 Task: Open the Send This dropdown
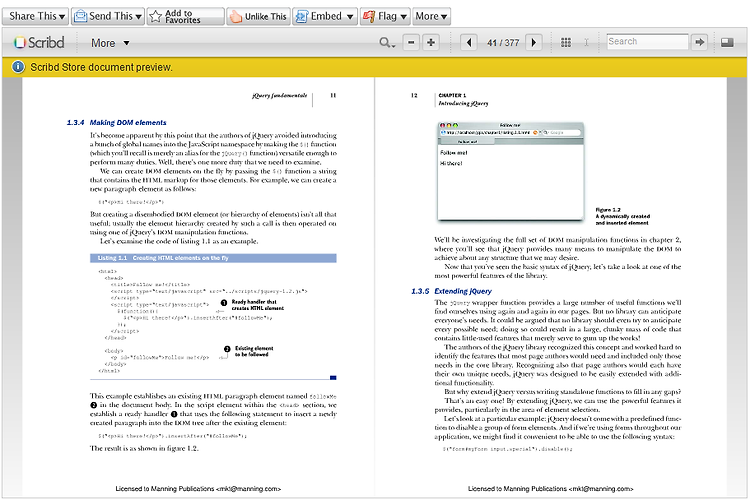[107, 16]
